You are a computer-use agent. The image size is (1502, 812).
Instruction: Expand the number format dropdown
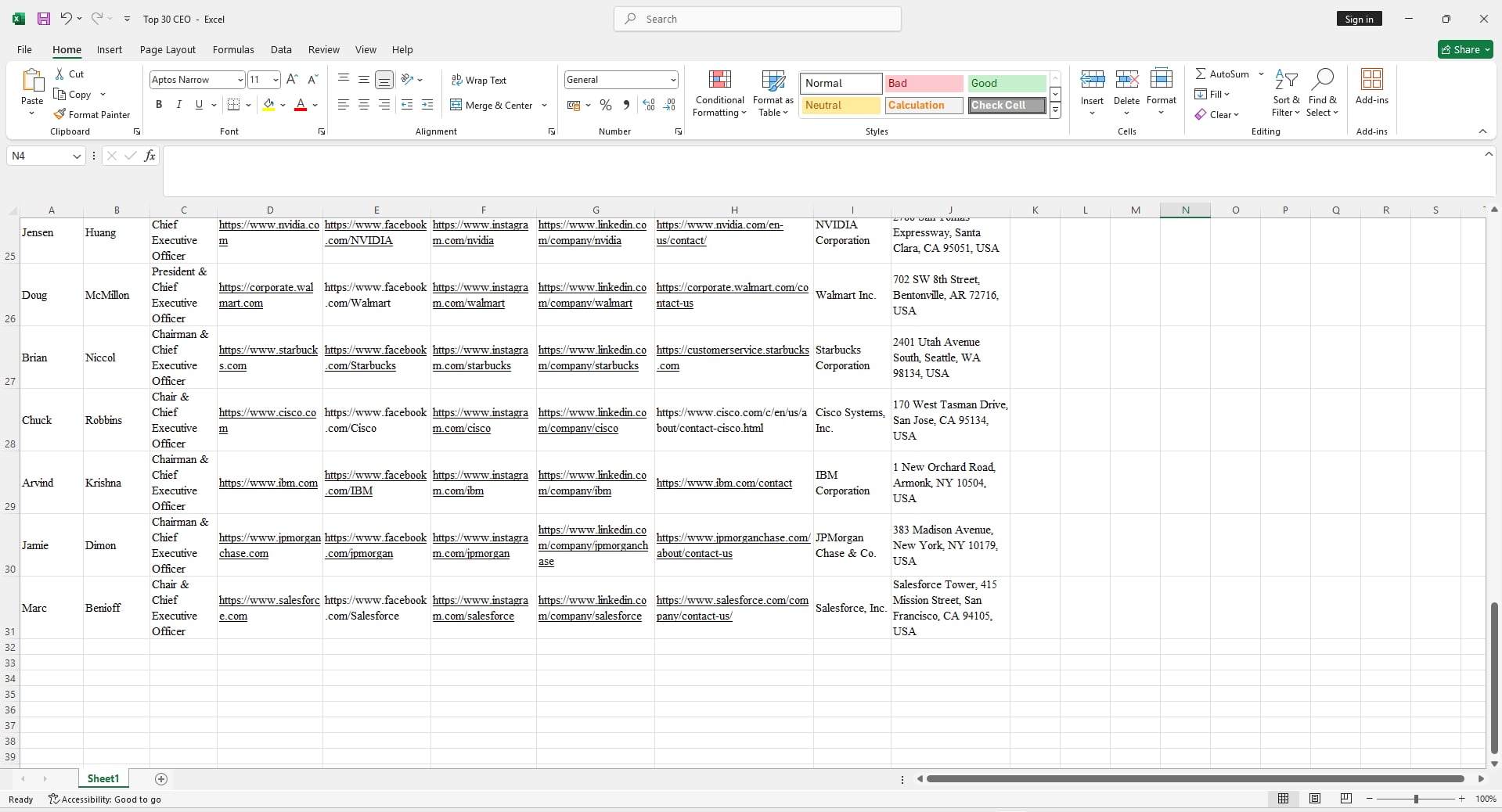pyautogui.click(x=673, y=80)
